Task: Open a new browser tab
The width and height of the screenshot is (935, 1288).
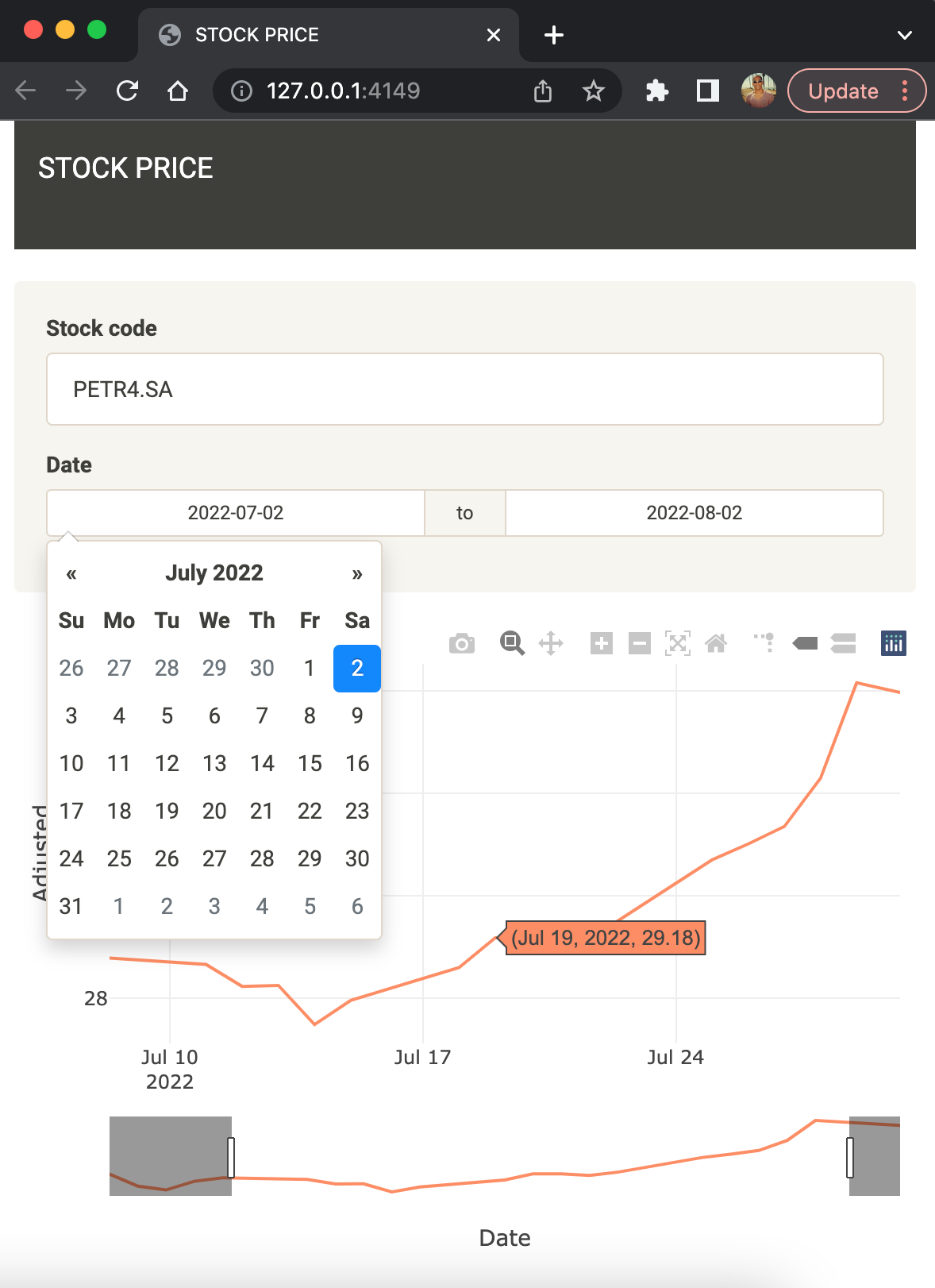Action: [554, 35]
